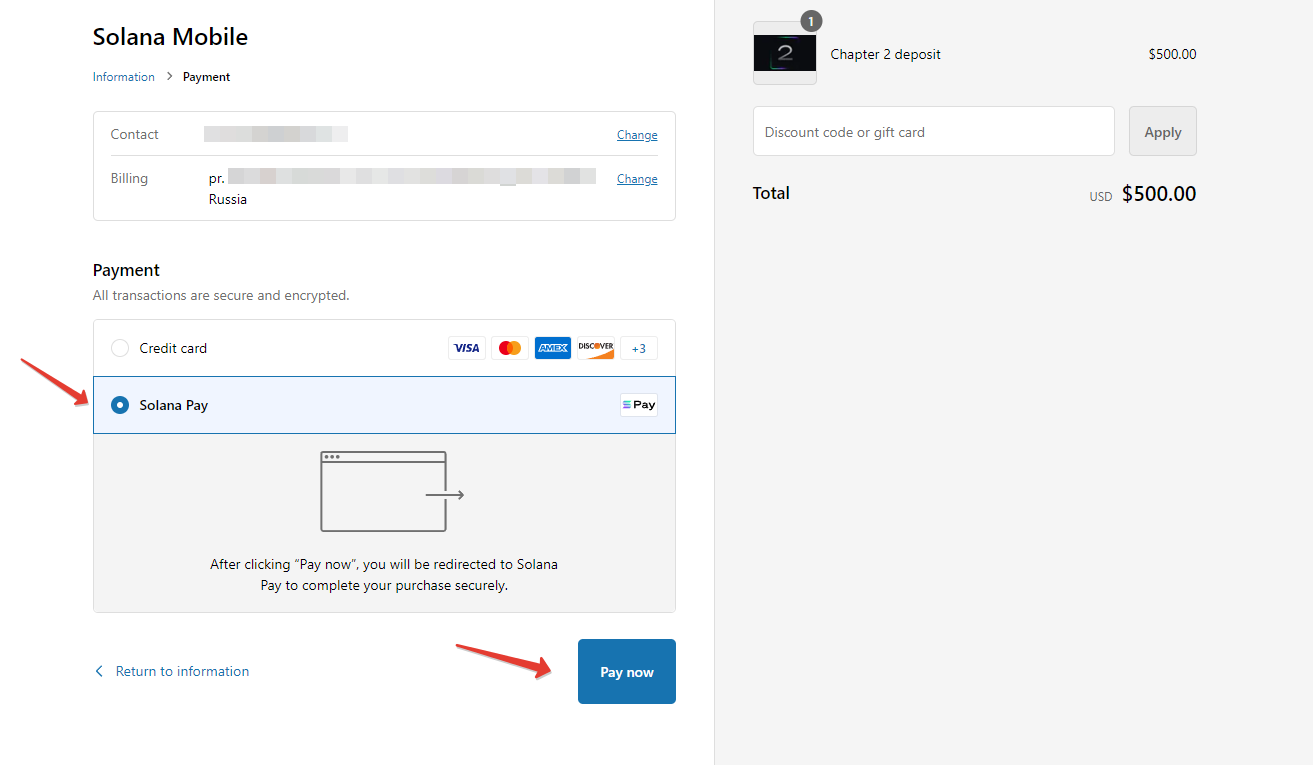1313x765 pixels.
Task: Click the Russia billing country text
Action: [228, 199]
